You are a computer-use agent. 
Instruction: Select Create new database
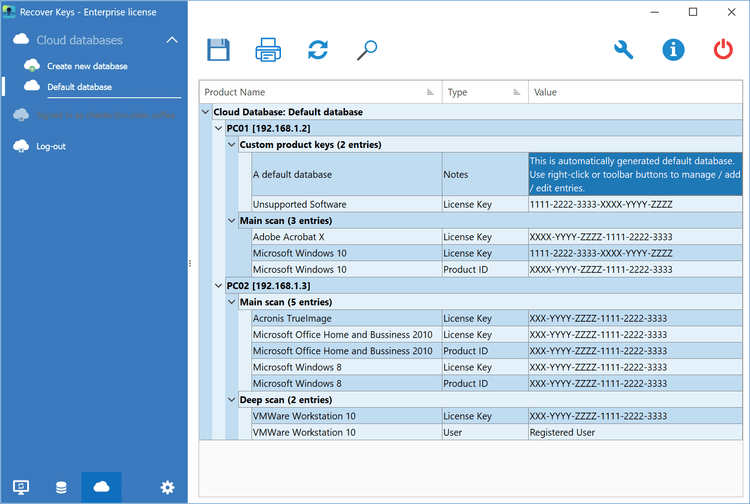pos(87,66)
